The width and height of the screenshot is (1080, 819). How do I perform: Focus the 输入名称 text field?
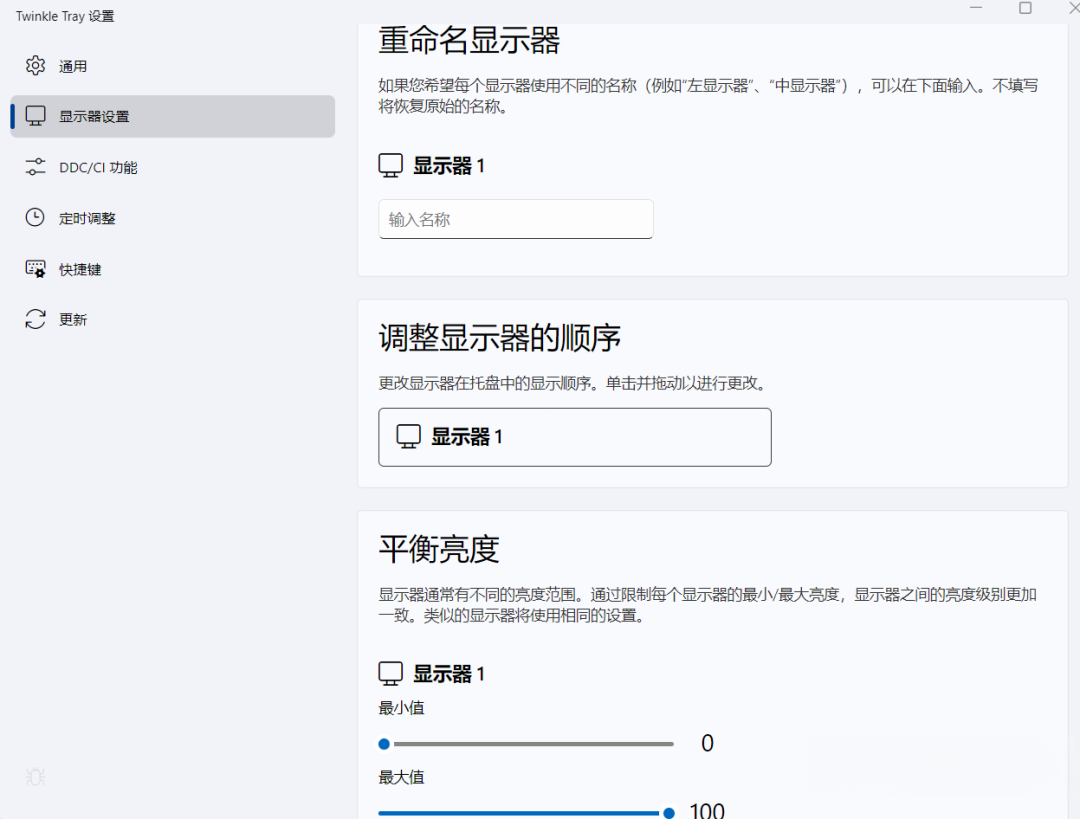click(x=516, y=219)
